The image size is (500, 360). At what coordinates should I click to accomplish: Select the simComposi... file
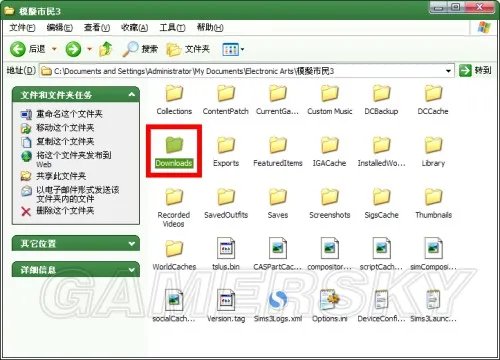tap(433, 254)
